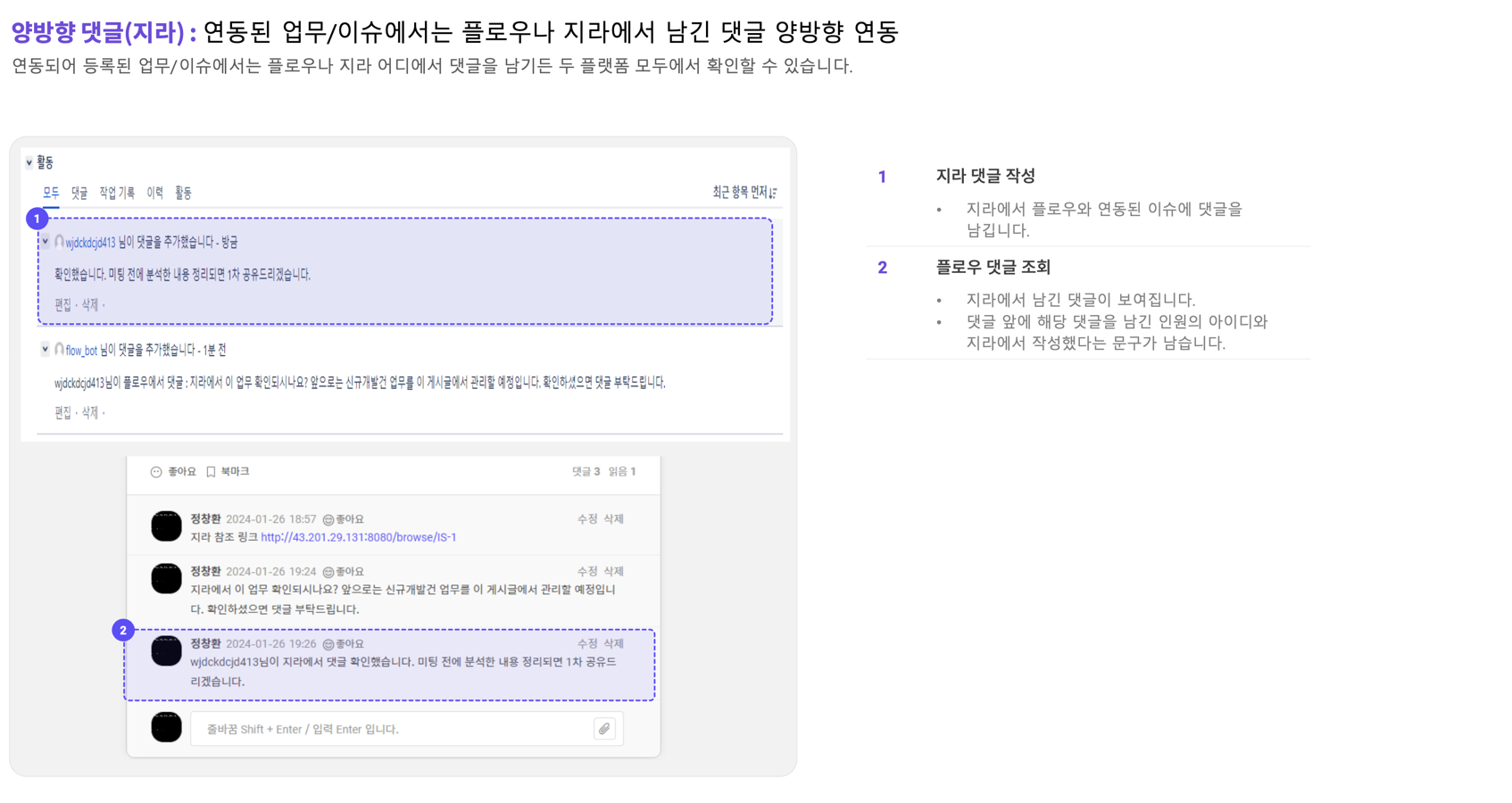The image size is (1512, 803).
Task: Click the avatar on the 19:26 comment
Action: tap(166, 651)
